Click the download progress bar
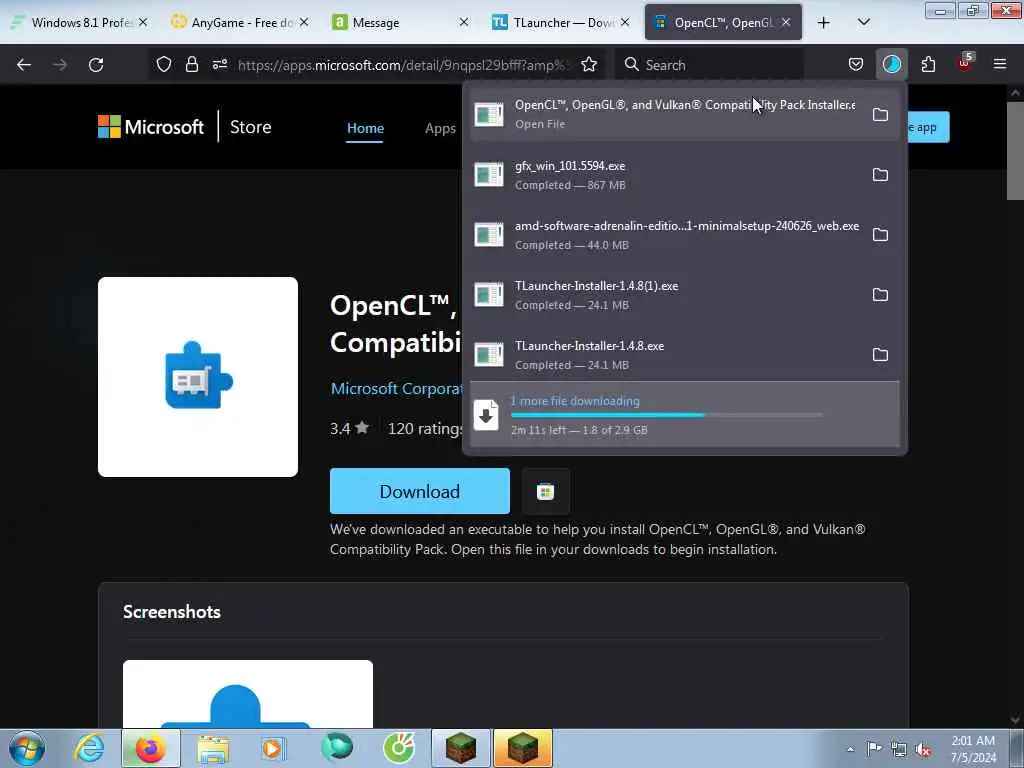This screenshot has width=1024, height=768. pyautogui.click(x=666, y=415)
